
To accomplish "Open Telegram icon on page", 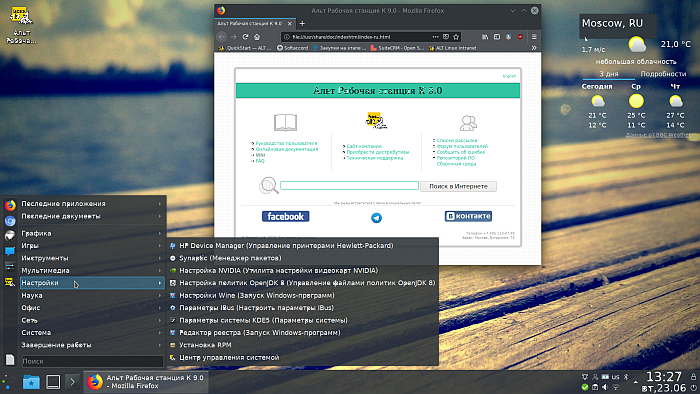I will pyautogui.click(x=376, y=218).
